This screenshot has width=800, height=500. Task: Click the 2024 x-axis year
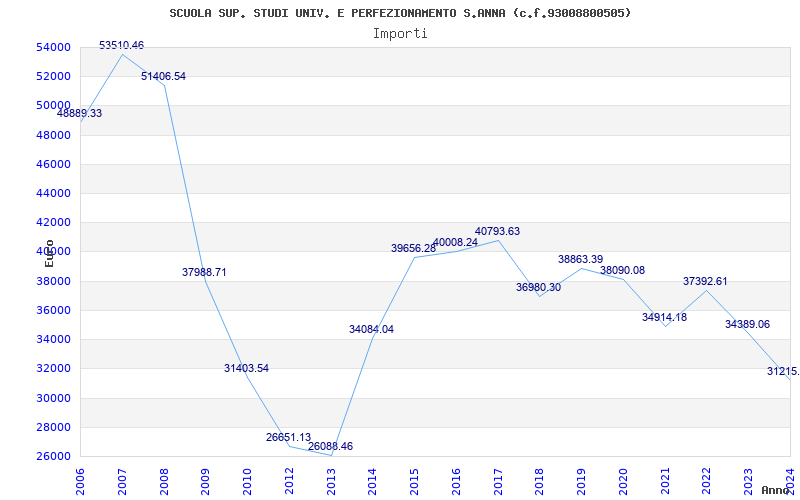click(790, 482)
